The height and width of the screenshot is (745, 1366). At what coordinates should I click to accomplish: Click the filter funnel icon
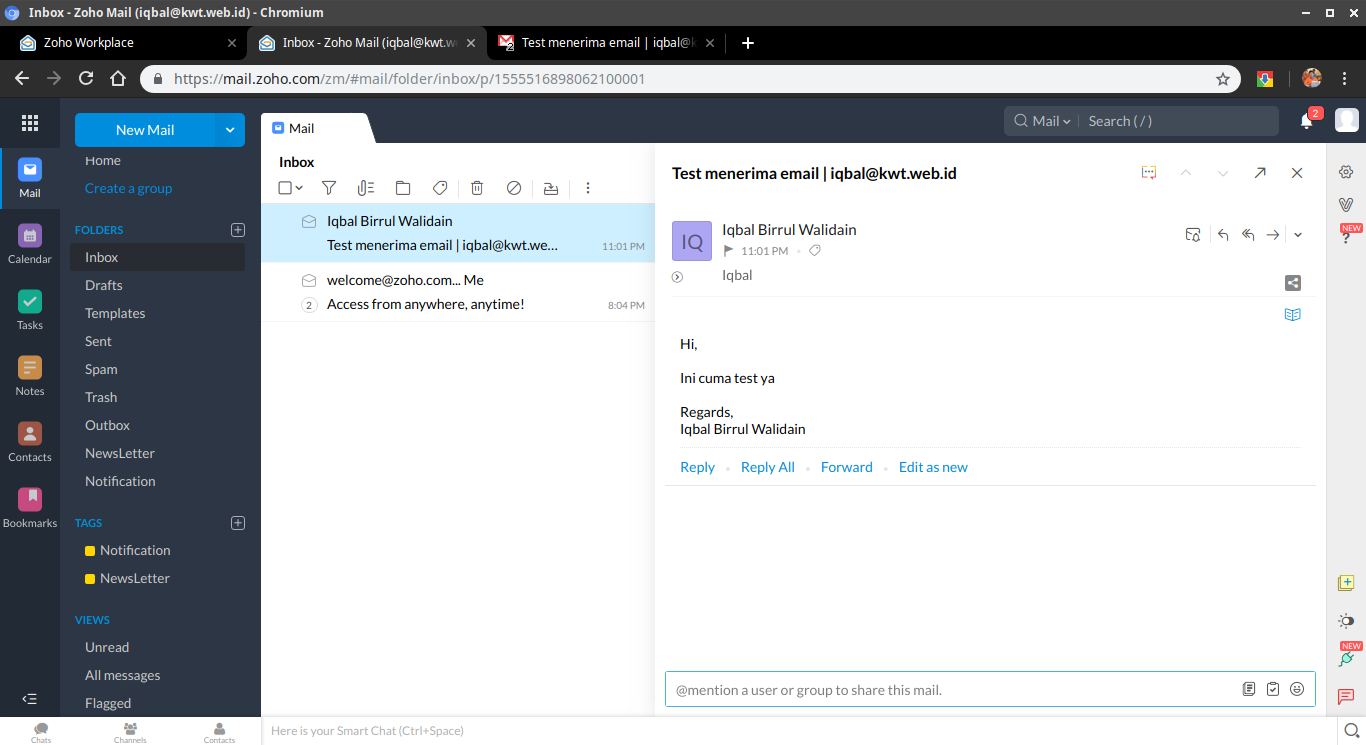328,188
